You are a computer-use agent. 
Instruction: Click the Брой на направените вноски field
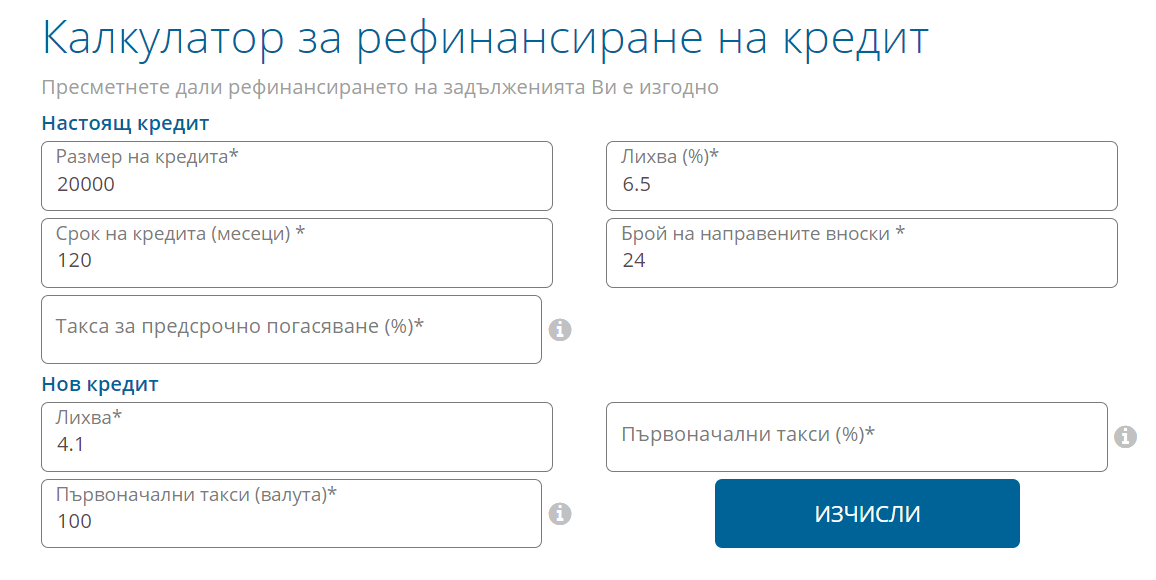click(861, 253)
